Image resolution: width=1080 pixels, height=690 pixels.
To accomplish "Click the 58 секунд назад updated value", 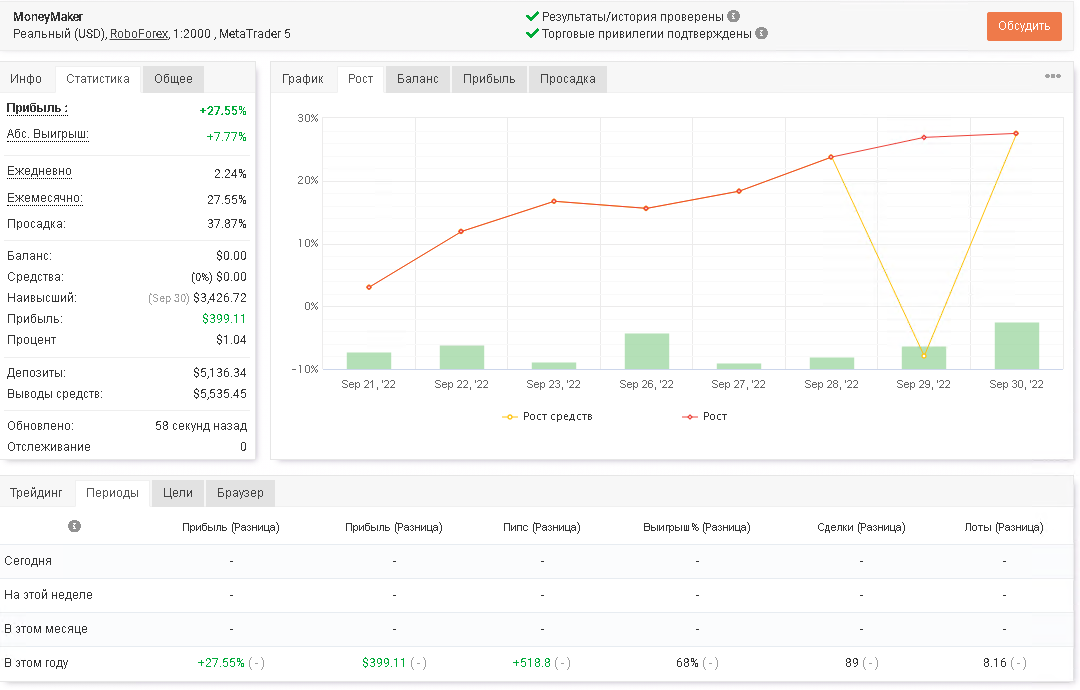I will [200, 426].
